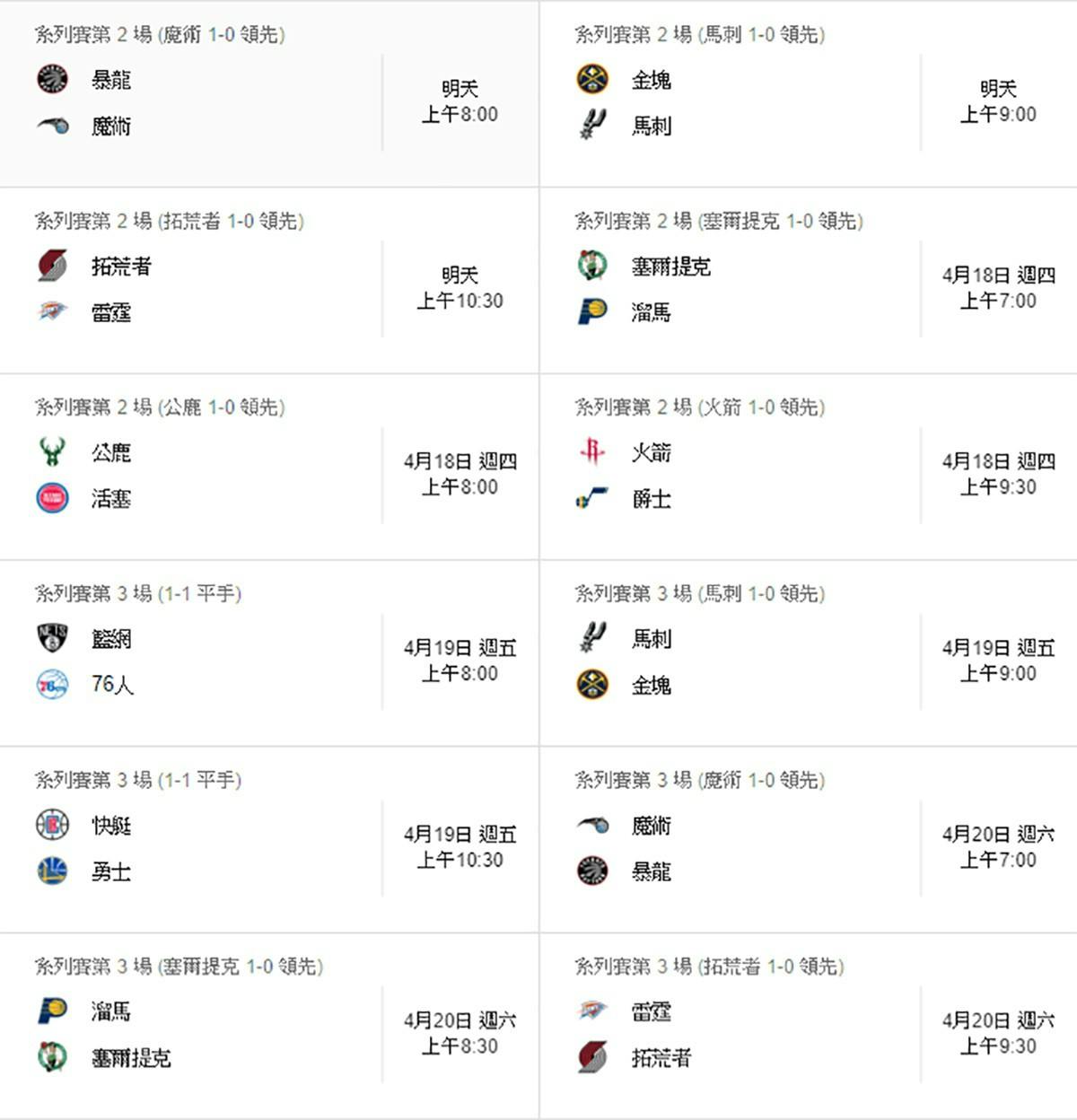
Task: Click the Raptors logo in Game 2 card
Action: (x=52, y=79)
